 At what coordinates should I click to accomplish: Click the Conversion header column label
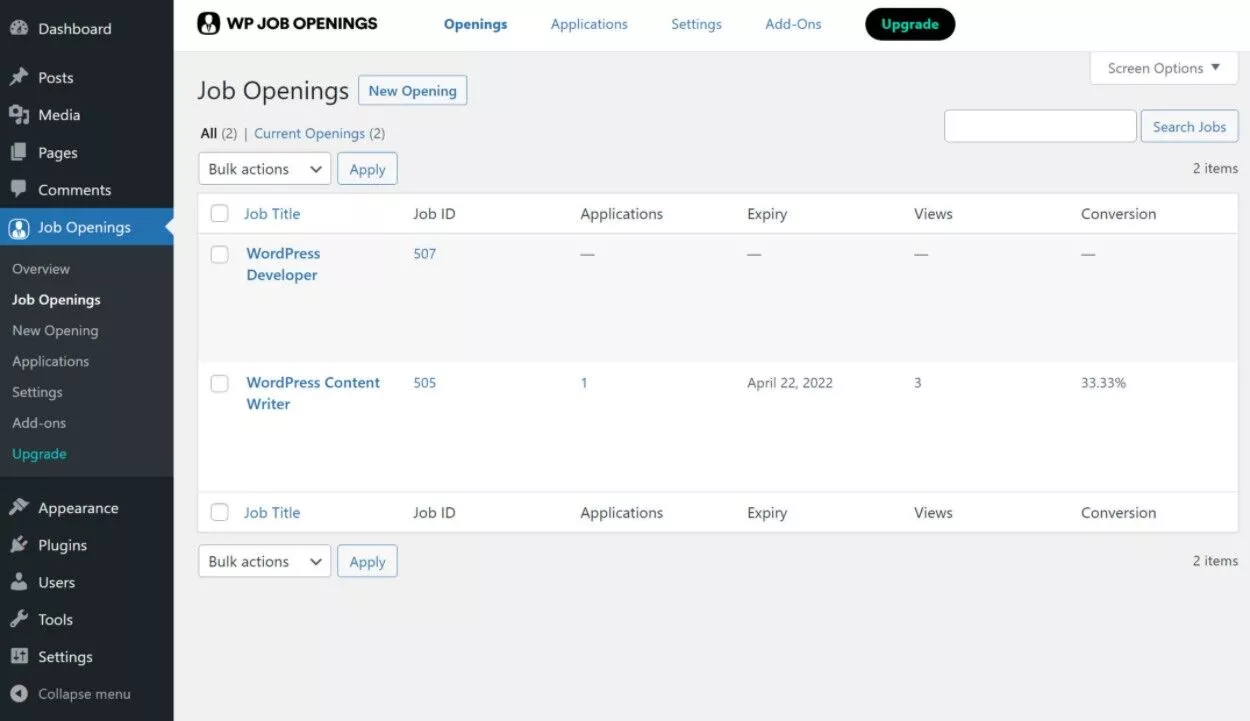click(x=1118, y=213)
